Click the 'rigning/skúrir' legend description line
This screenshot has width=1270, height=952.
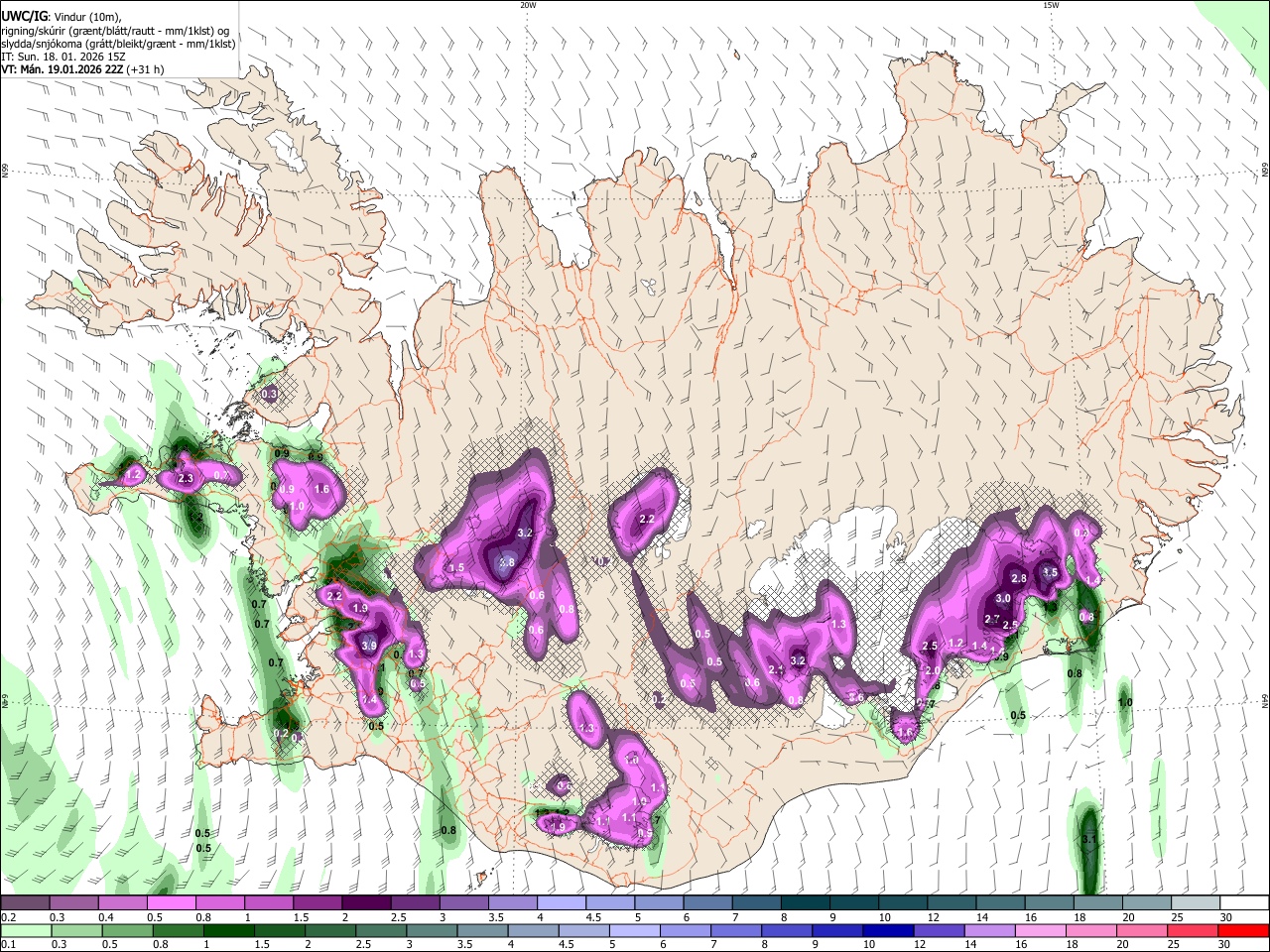(x=115, y=31)
